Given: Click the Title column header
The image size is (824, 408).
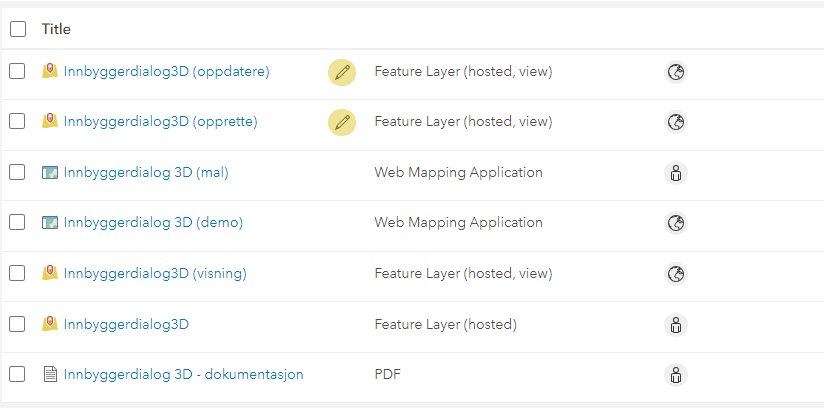Looking at the screenshot, I should point(56,29).
